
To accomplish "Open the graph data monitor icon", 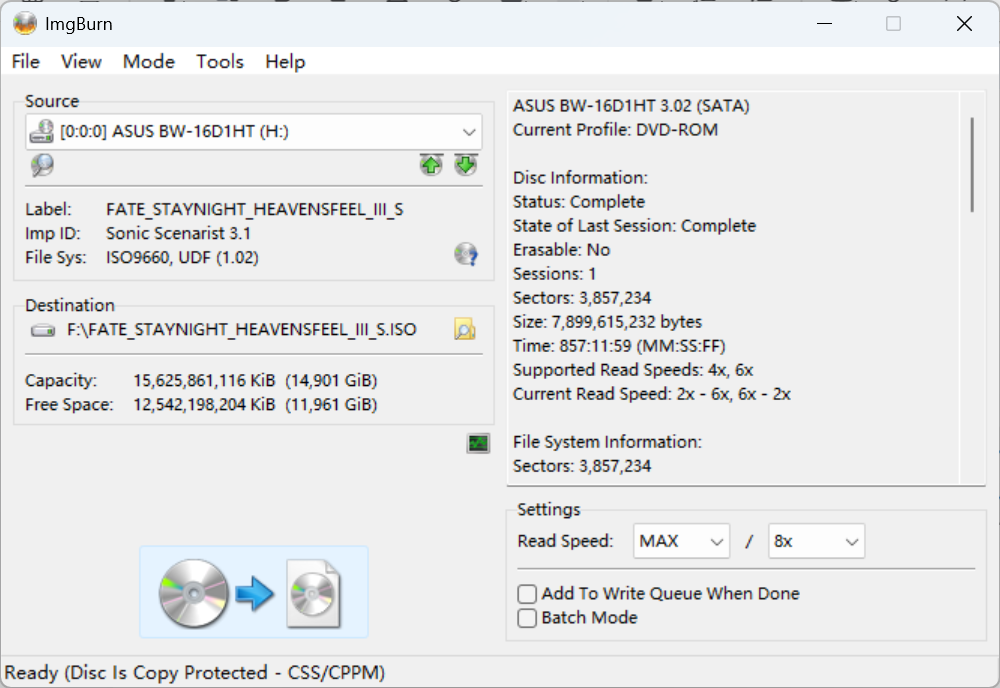I will pyautogui.click(x=478, y=443).
